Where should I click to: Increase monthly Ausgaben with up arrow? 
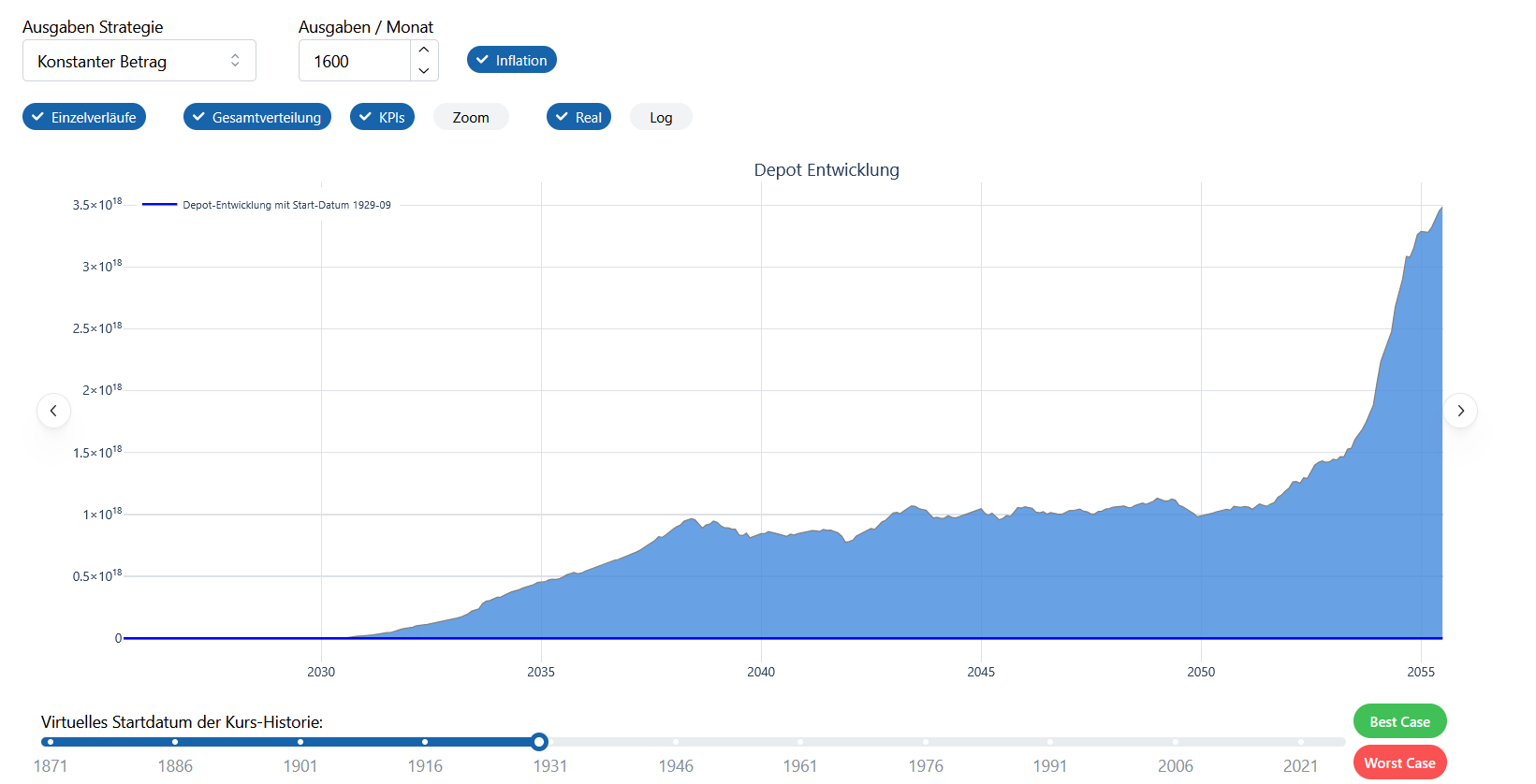coord(424,51)
